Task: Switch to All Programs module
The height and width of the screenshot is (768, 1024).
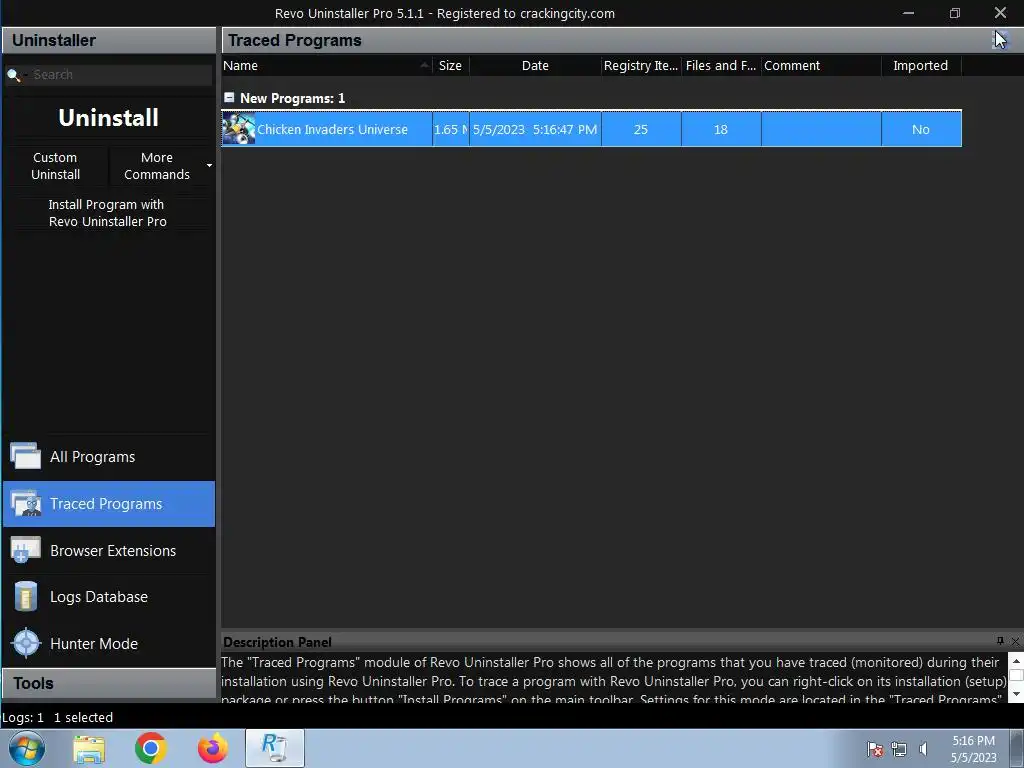Action: coord(108,456)
